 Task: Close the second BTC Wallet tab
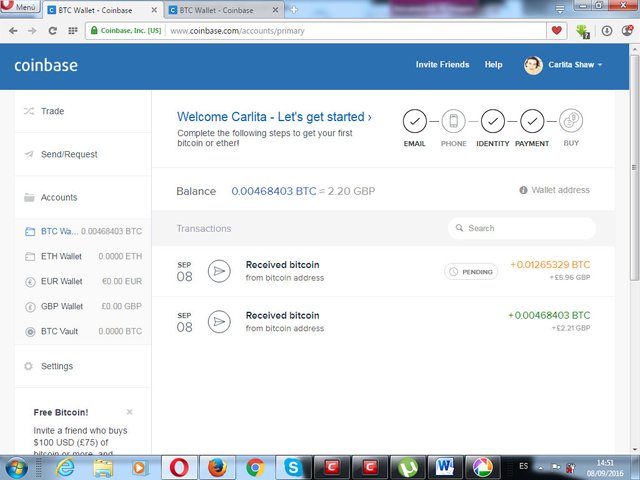coord(276,10)
